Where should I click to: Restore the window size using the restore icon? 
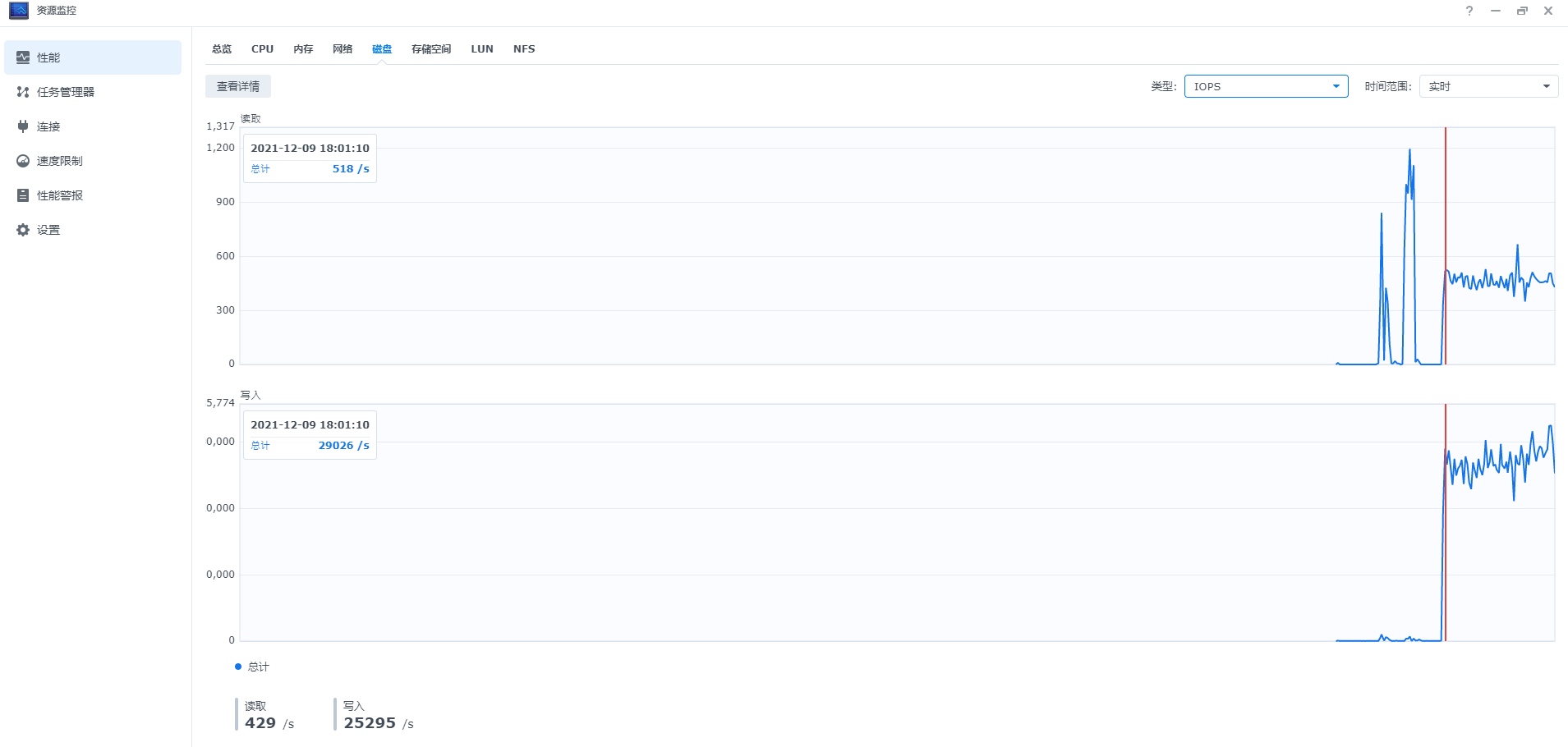click(1522, 11)
